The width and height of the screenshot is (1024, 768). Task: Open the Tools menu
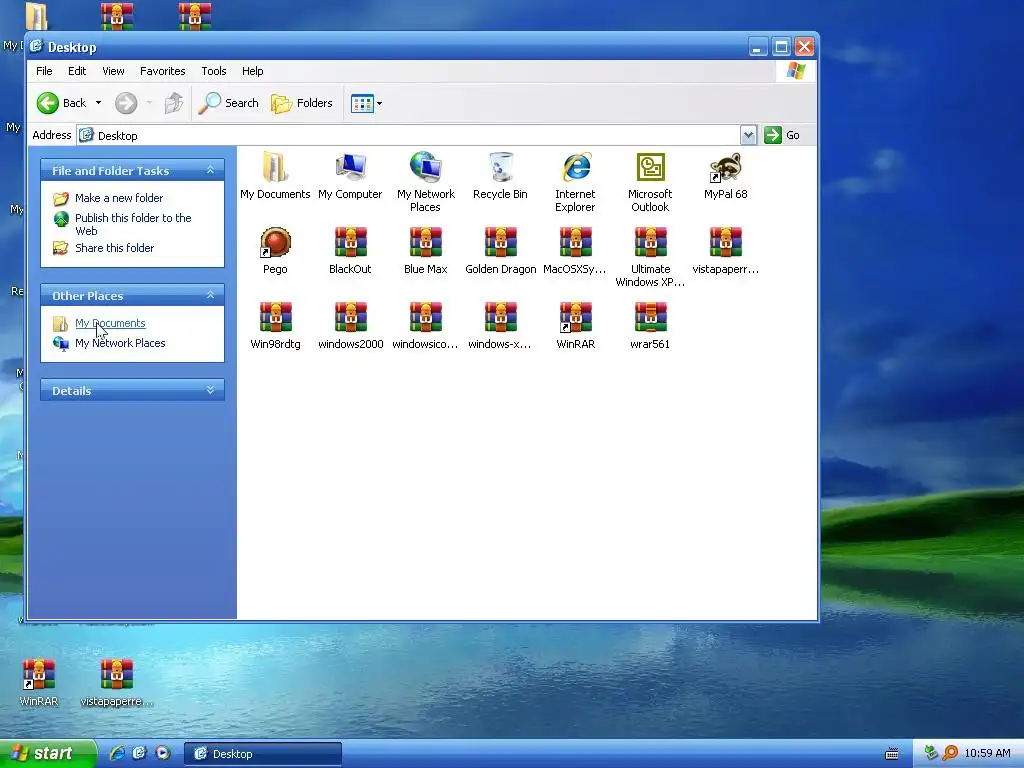(x=214, y=71)
